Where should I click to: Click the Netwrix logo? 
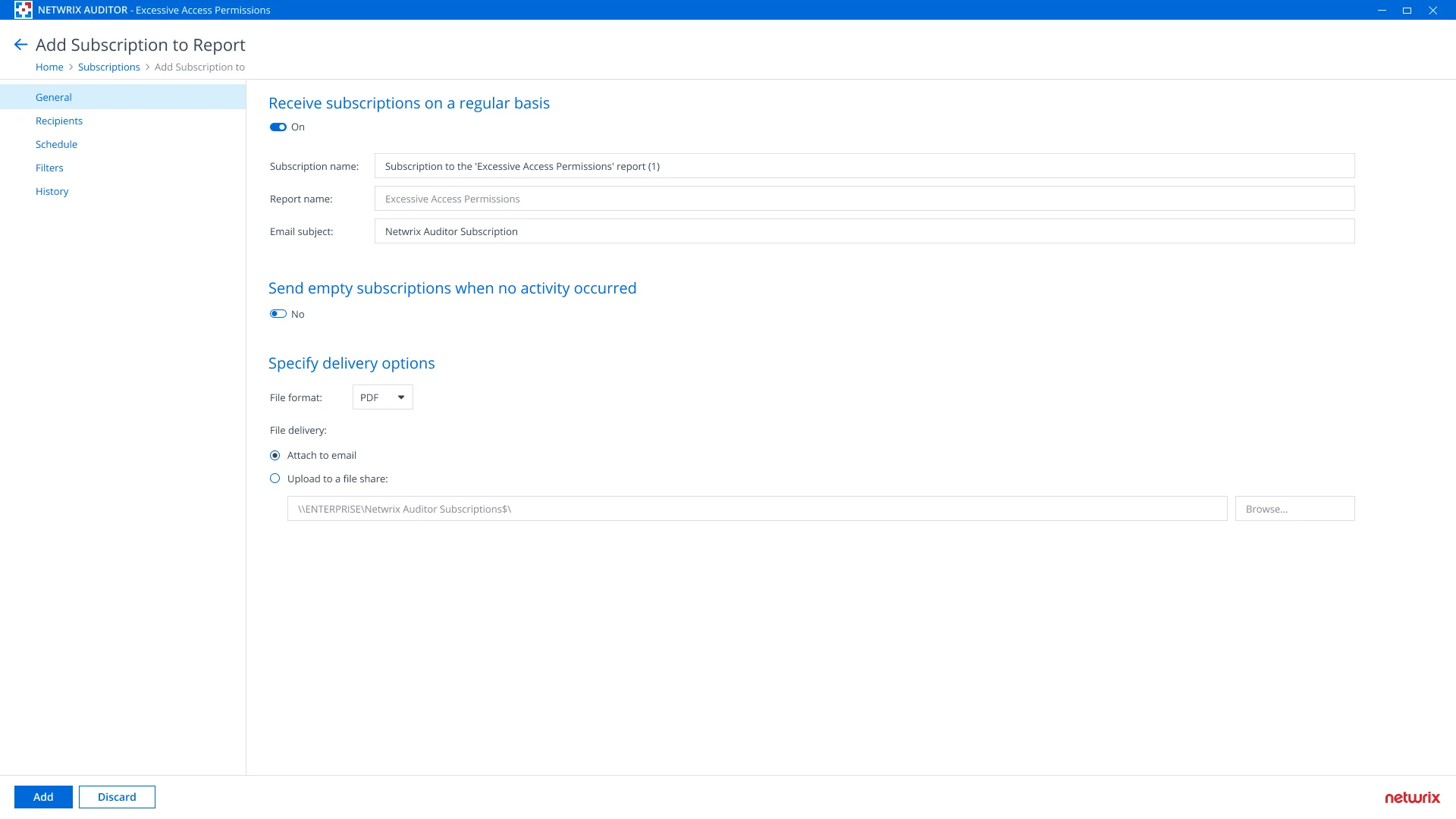click(1412, 798)
